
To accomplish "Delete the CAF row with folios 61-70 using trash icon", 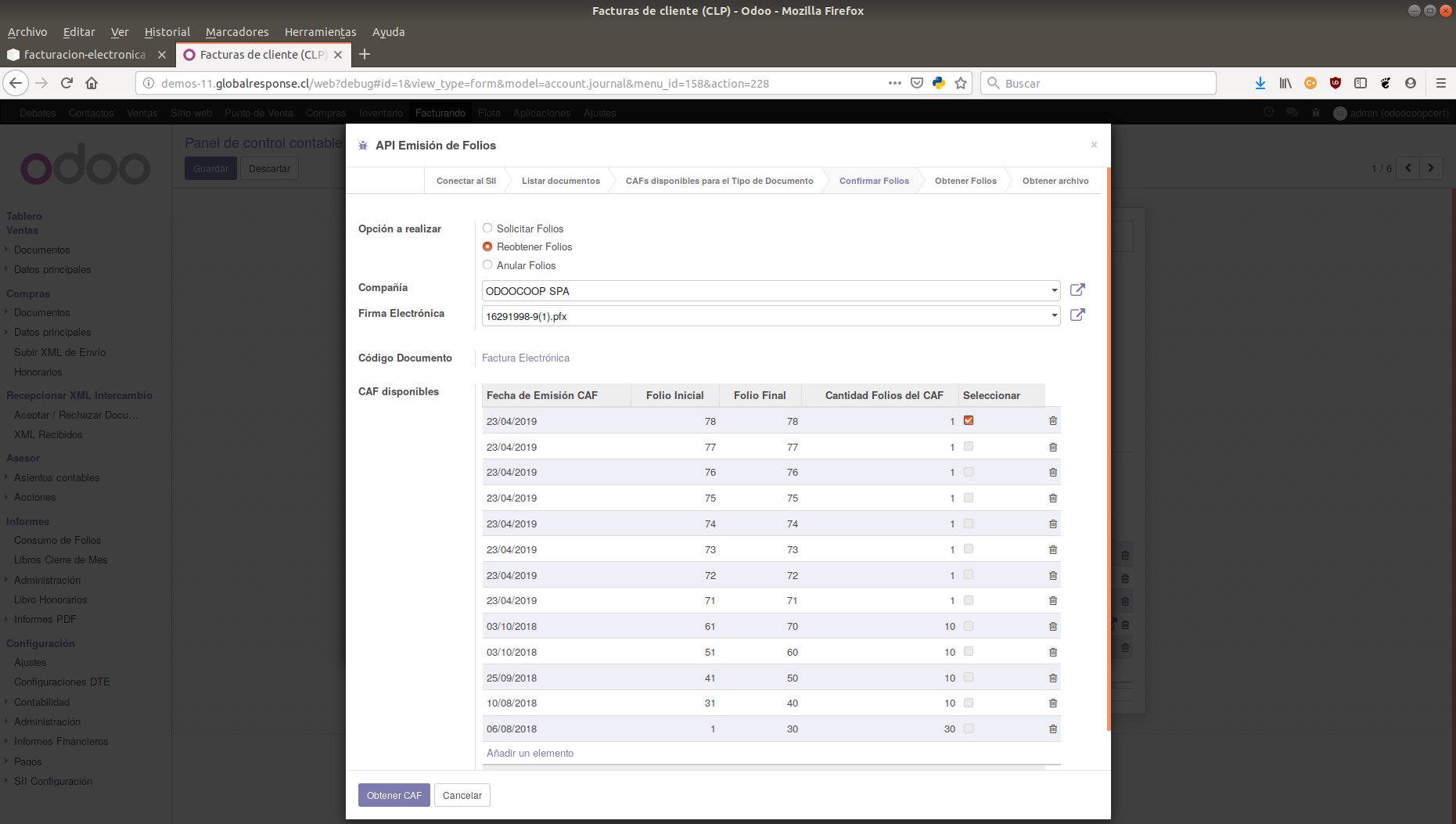I will (x=1052, y=626).
